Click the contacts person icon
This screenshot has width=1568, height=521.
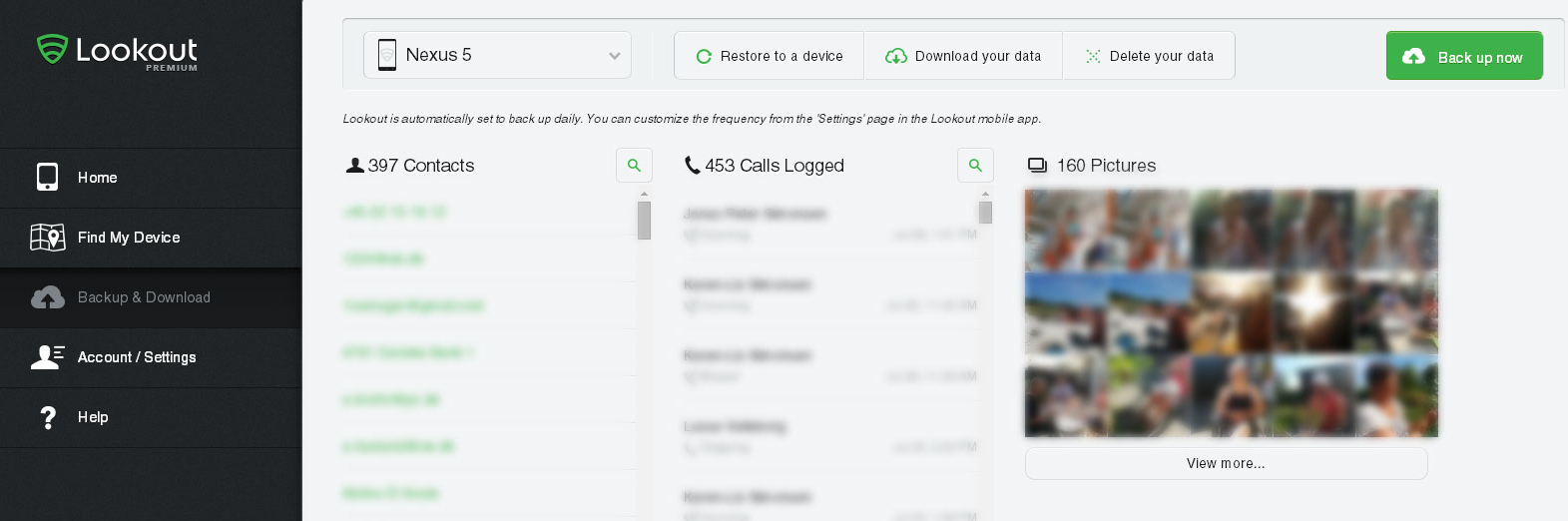click(x=354, y=166)
